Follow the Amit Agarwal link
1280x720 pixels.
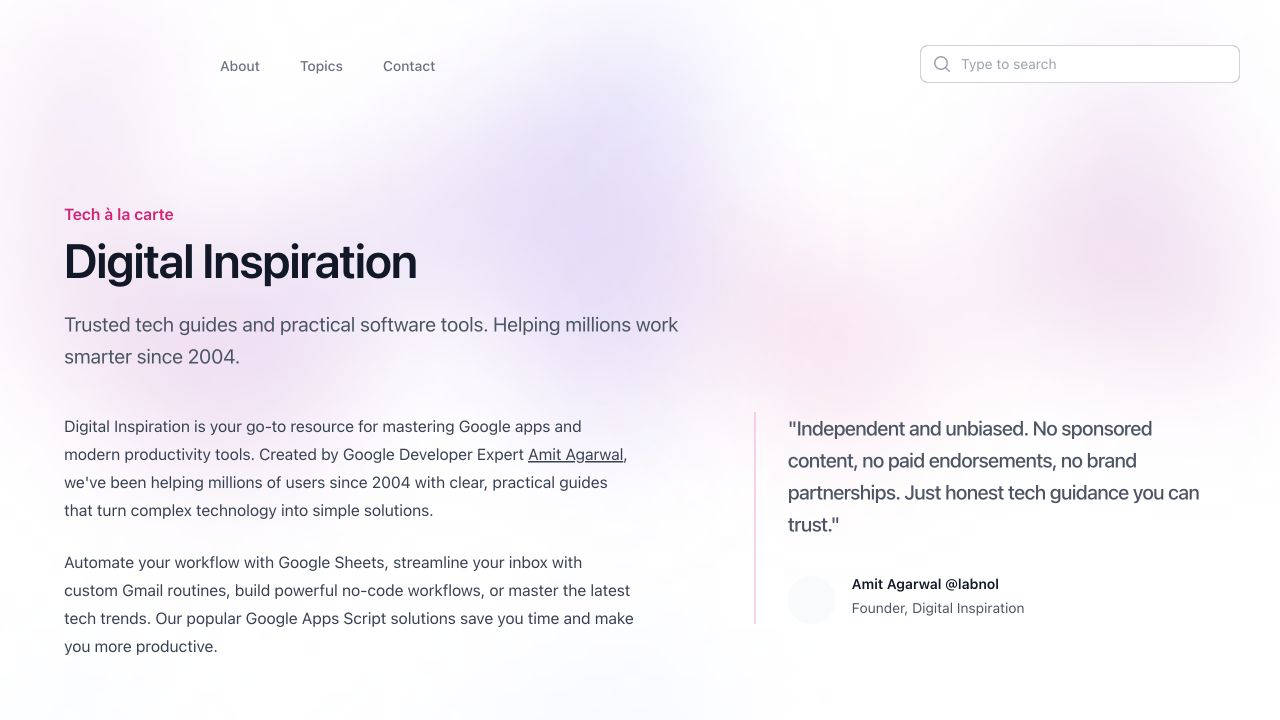click(576, 454)
